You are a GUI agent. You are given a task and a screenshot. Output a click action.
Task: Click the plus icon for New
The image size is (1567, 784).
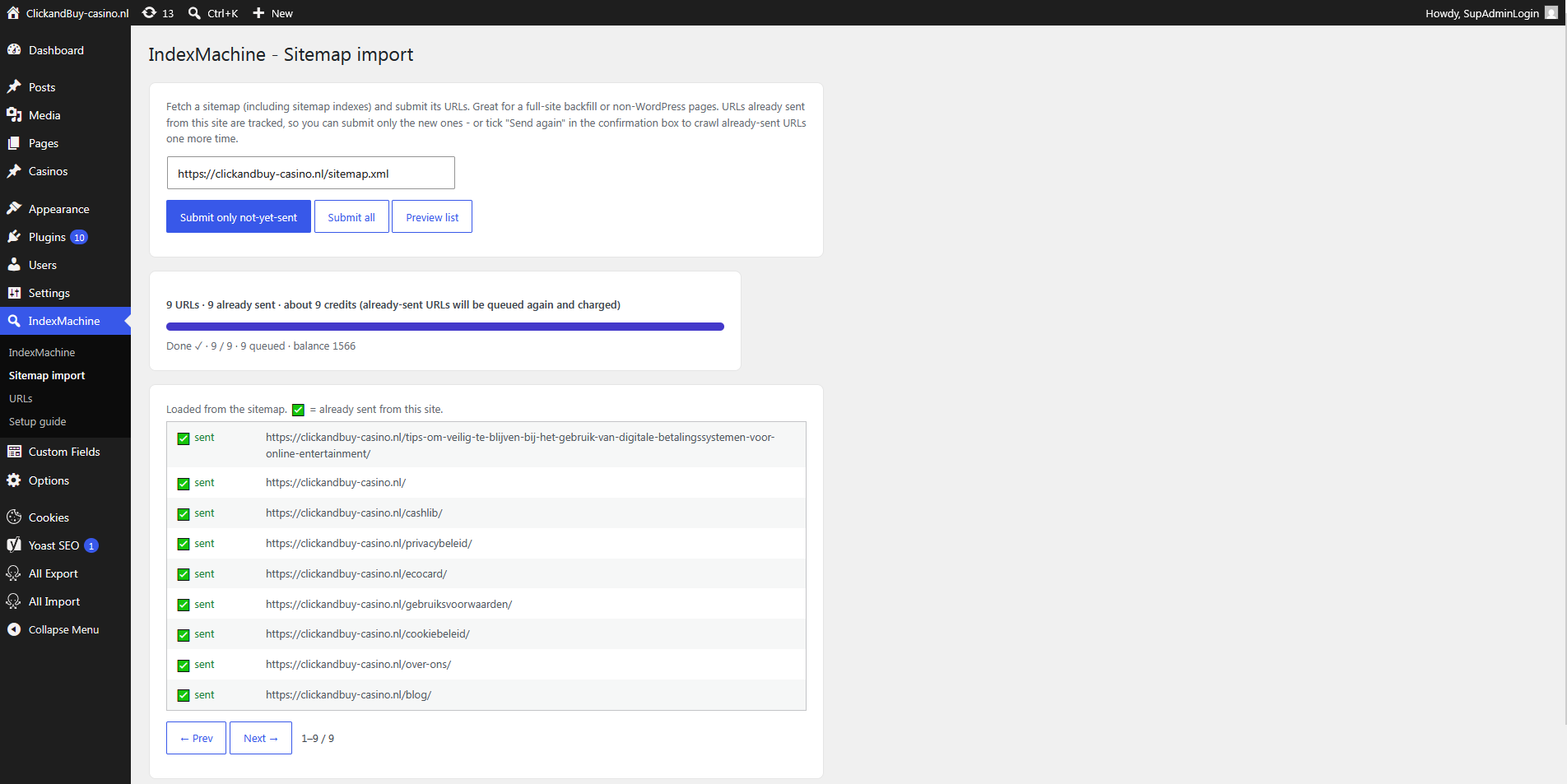coord(258,13)
